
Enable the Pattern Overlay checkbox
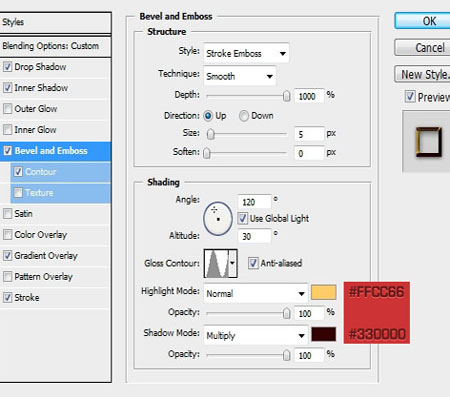7,277
